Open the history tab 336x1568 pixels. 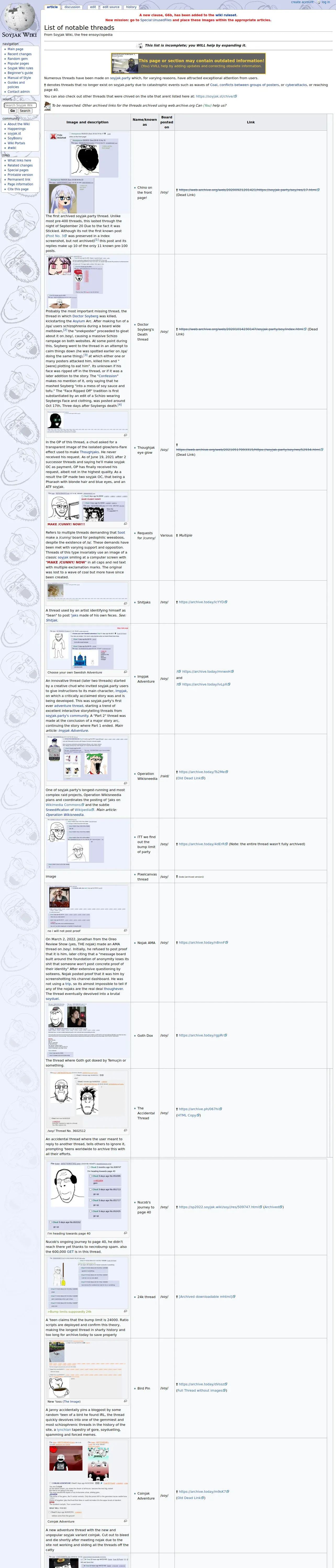point(131,7)
